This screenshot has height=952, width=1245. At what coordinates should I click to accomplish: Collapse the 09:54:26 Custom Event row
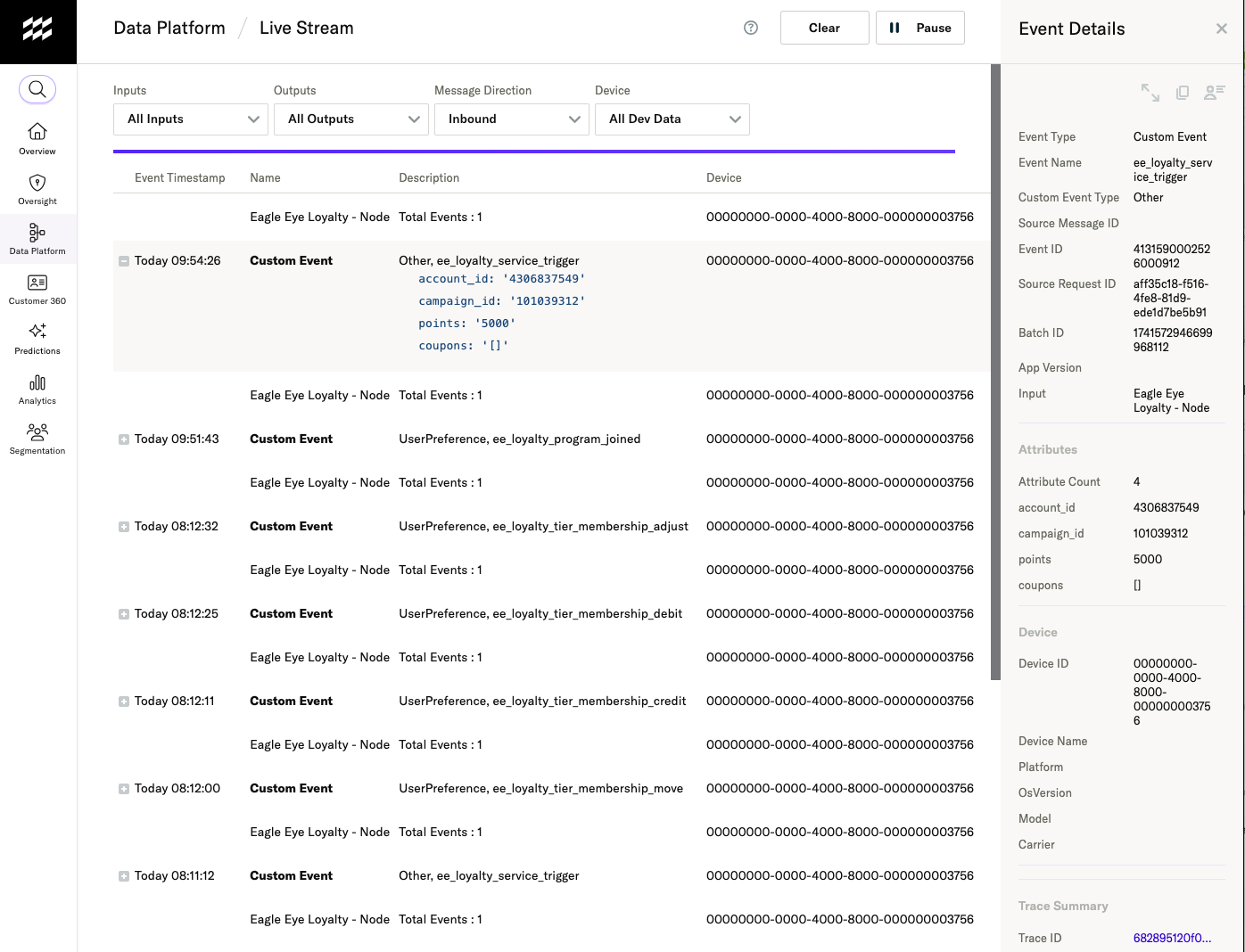pyautogui.click(x=124, y=261)
